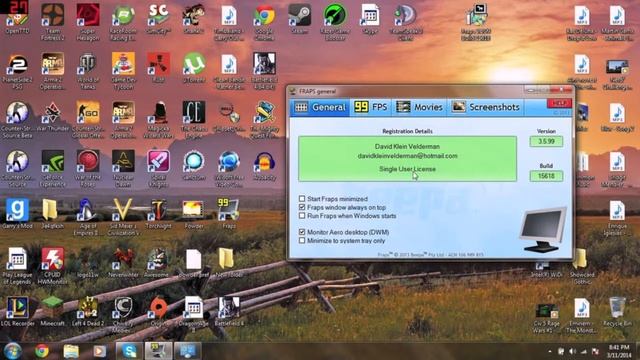The height and width of the screenshot is (360, 640).
Task: Open the Screenshots tab in Fraps
Action: pos(486,107)
